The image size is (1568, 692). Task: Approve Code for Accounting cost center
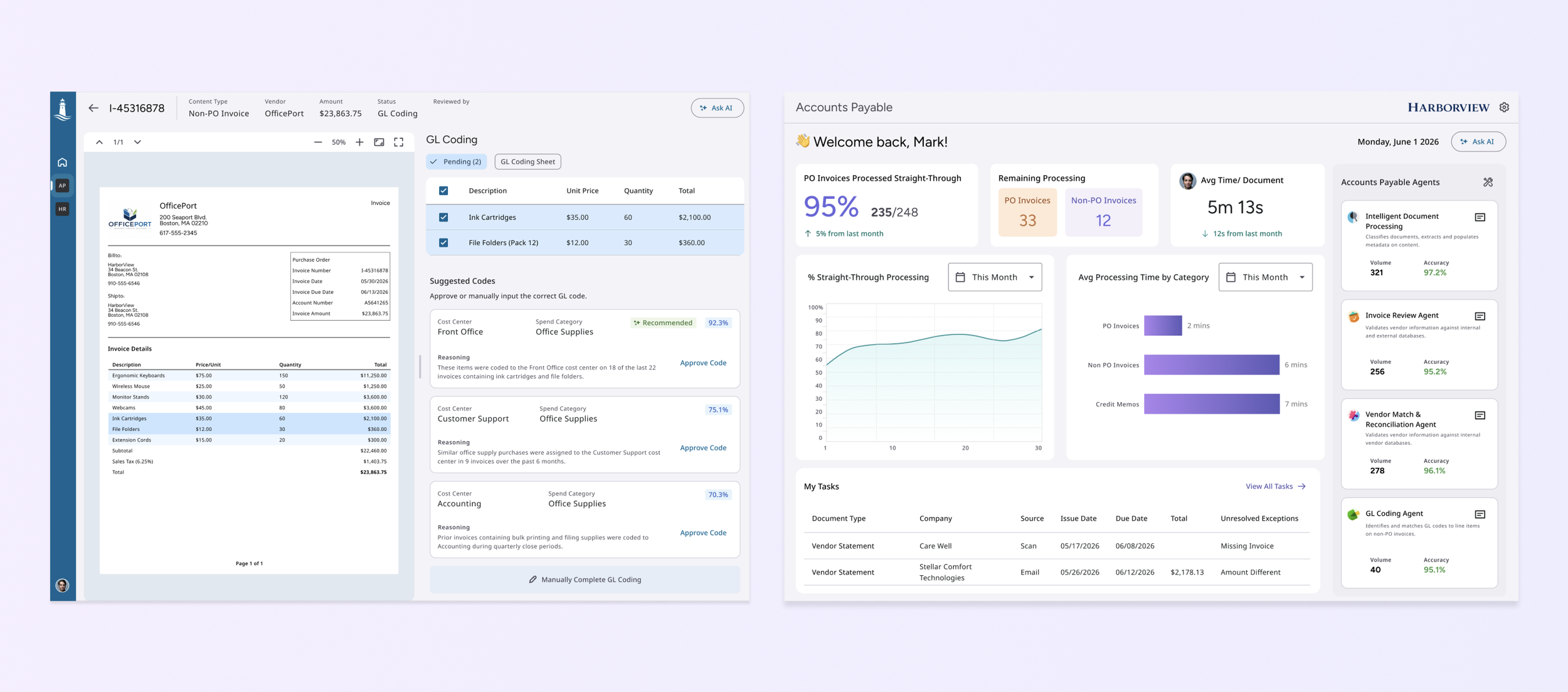point(703,533)
